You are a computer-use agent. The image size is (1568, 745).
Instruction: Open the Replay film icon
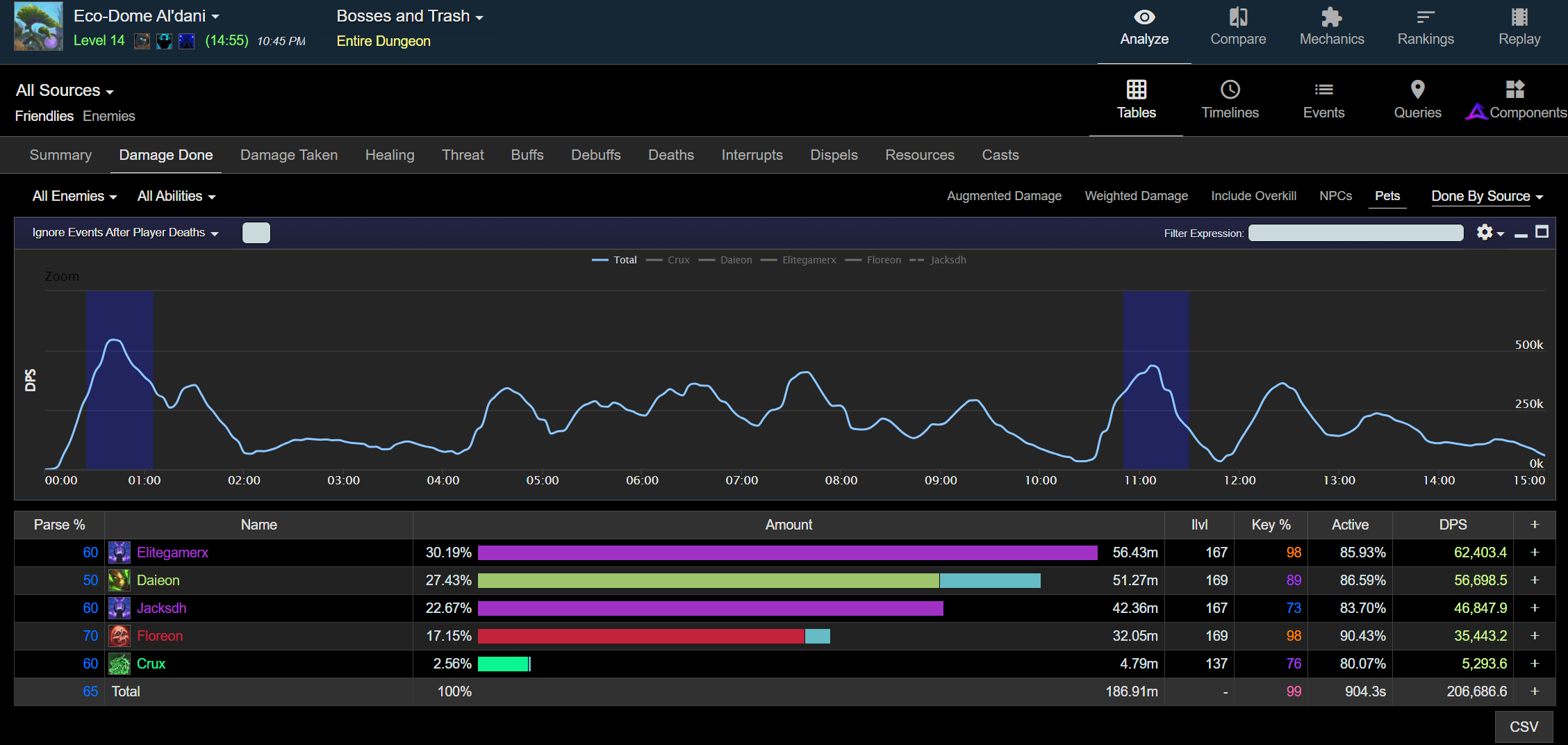[1519, 17]
